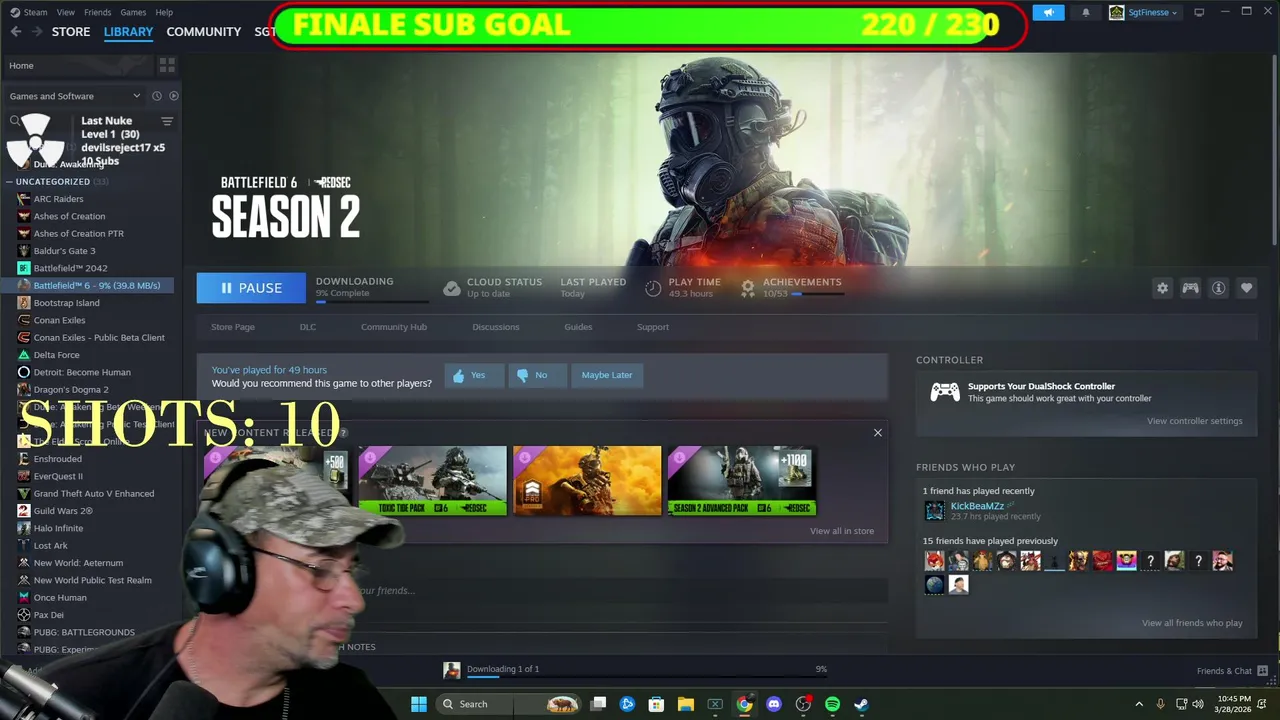1280x720 pixels.
Task: Open Chrome from the taskbar
Action: click(x=744, y=704)
